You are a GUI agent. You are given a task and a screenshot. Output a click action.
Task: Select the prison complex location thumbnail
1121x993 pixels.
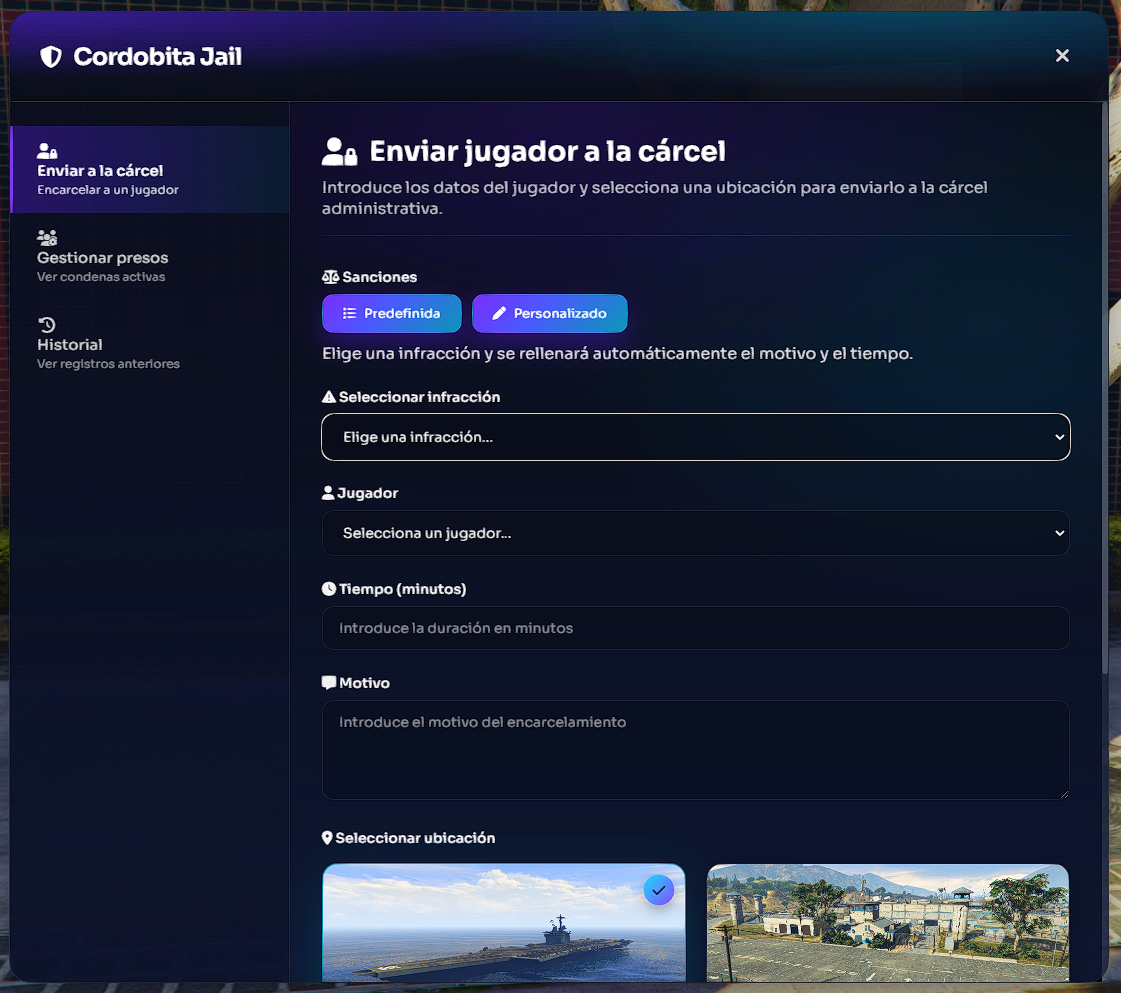(x=888, y=923)
